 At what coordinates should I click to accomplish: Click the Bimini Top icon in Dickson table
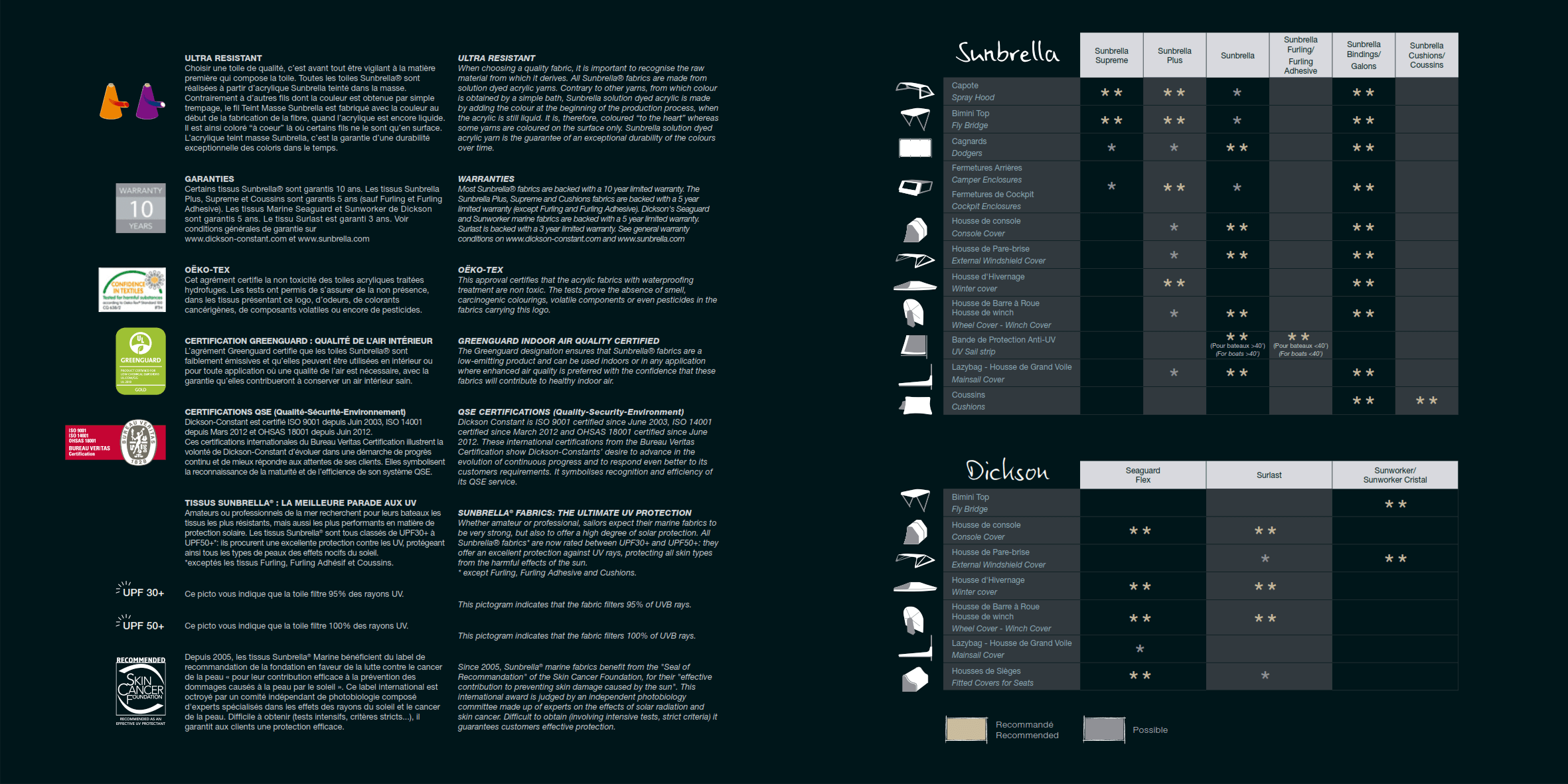click(x=915, y=500)
